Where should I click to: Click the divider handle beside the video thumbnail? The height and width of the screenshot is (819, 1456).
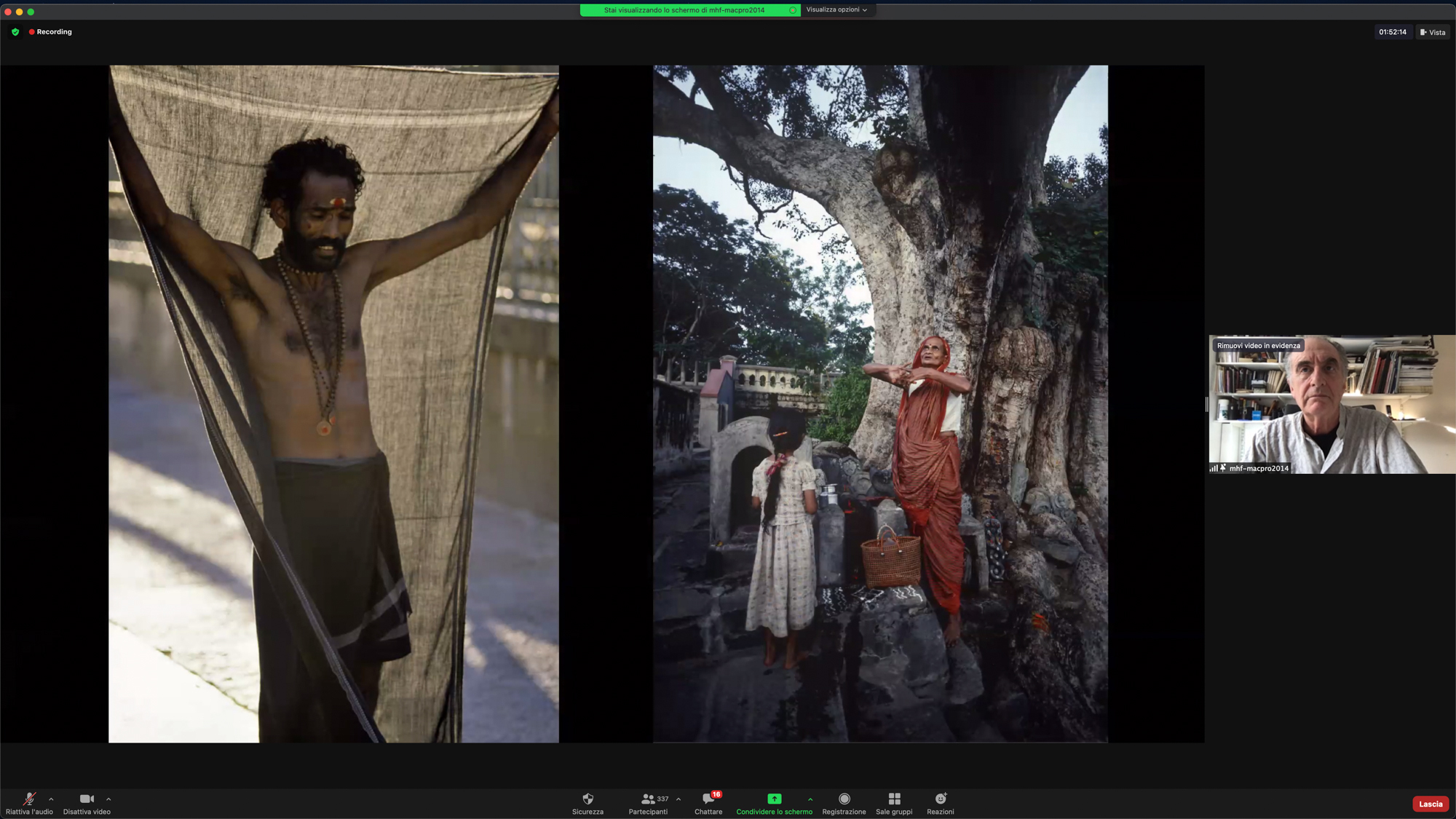tap(1206, 404)
